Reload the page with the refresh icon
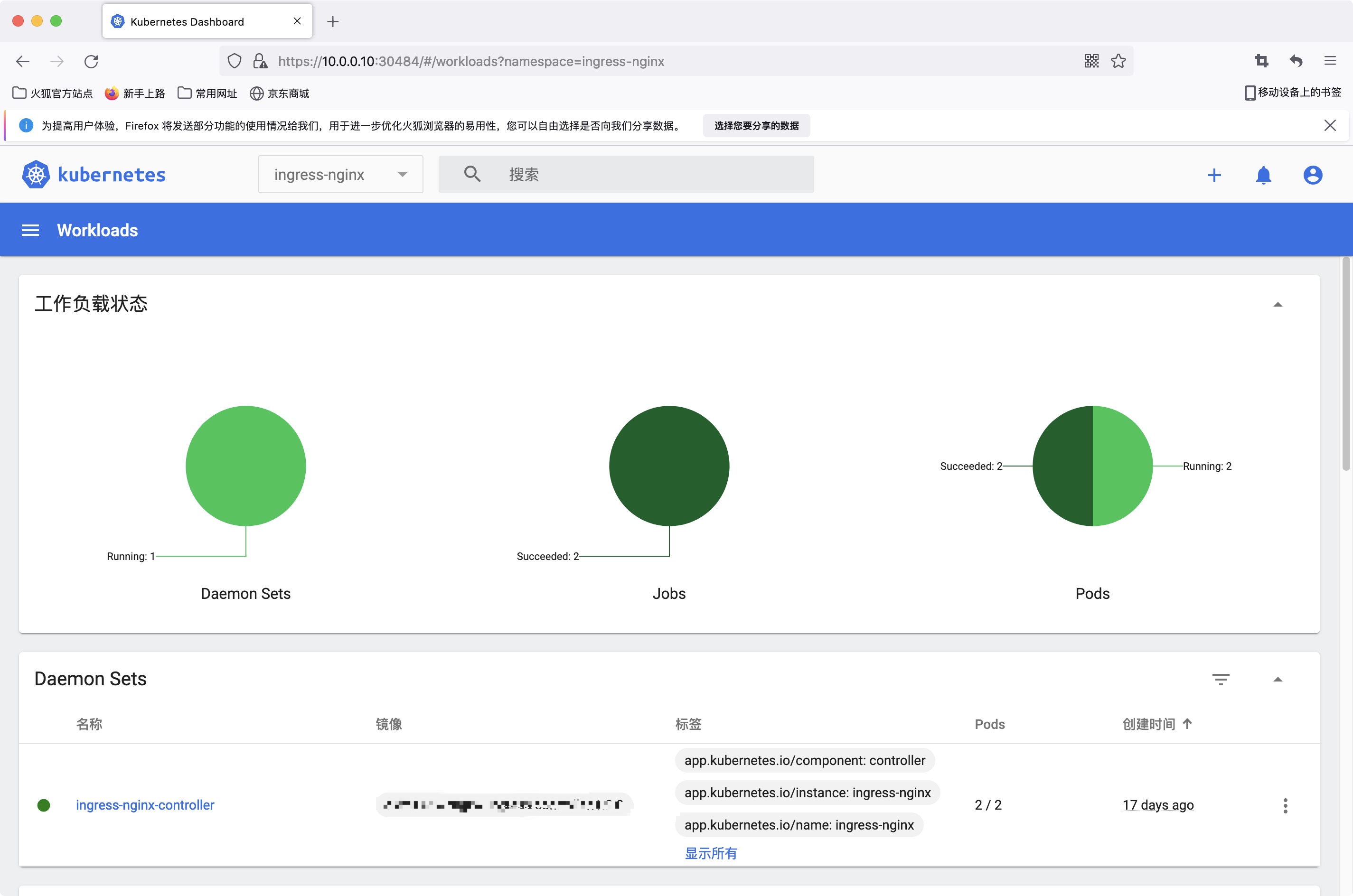This screenshot has width=1353, height=896. 92,61
